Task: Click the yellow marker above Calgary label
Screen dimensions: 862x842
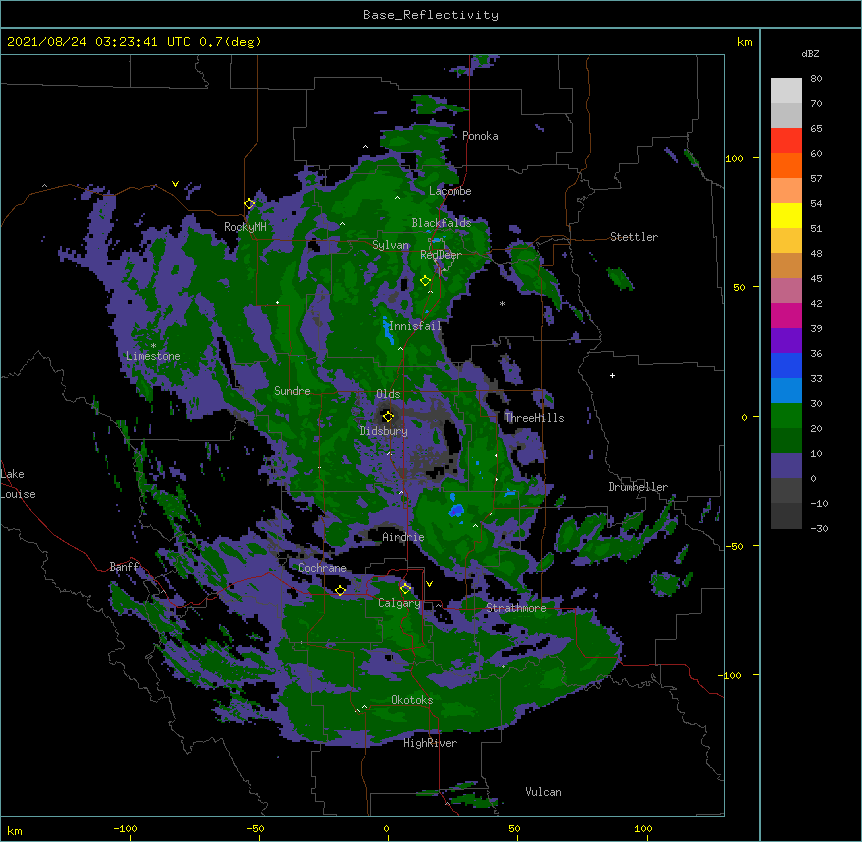Action: pos(405,589)
